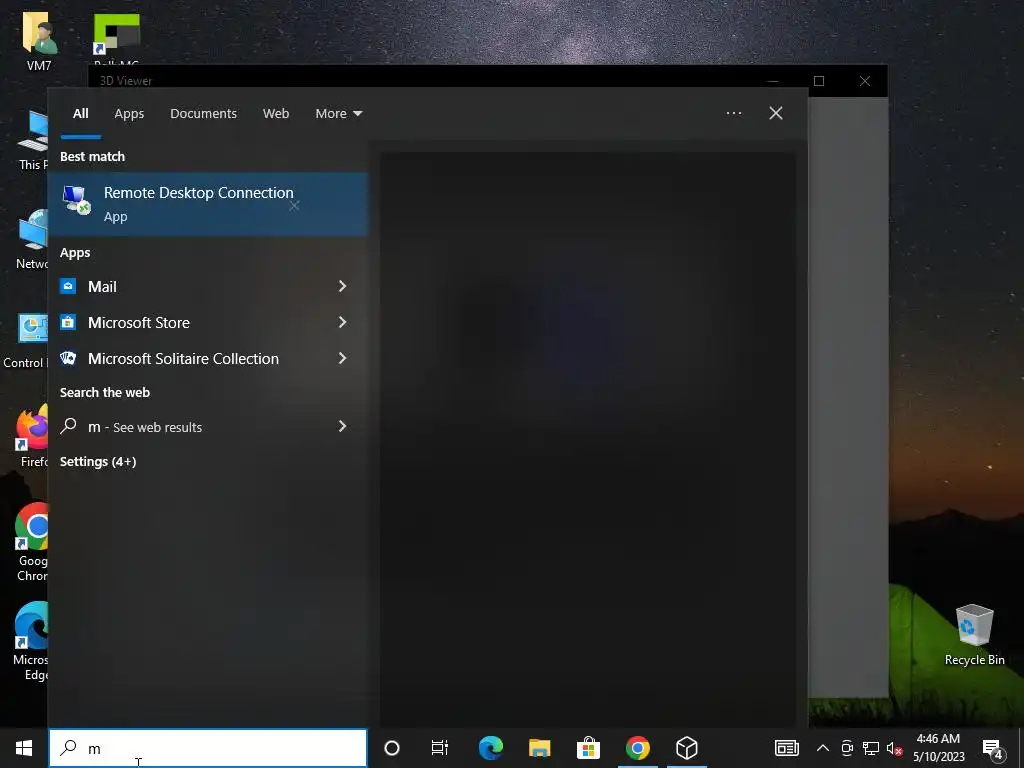
Task: Launch Microsoft Edge from the taskbar
Action: tap(490, 748)
